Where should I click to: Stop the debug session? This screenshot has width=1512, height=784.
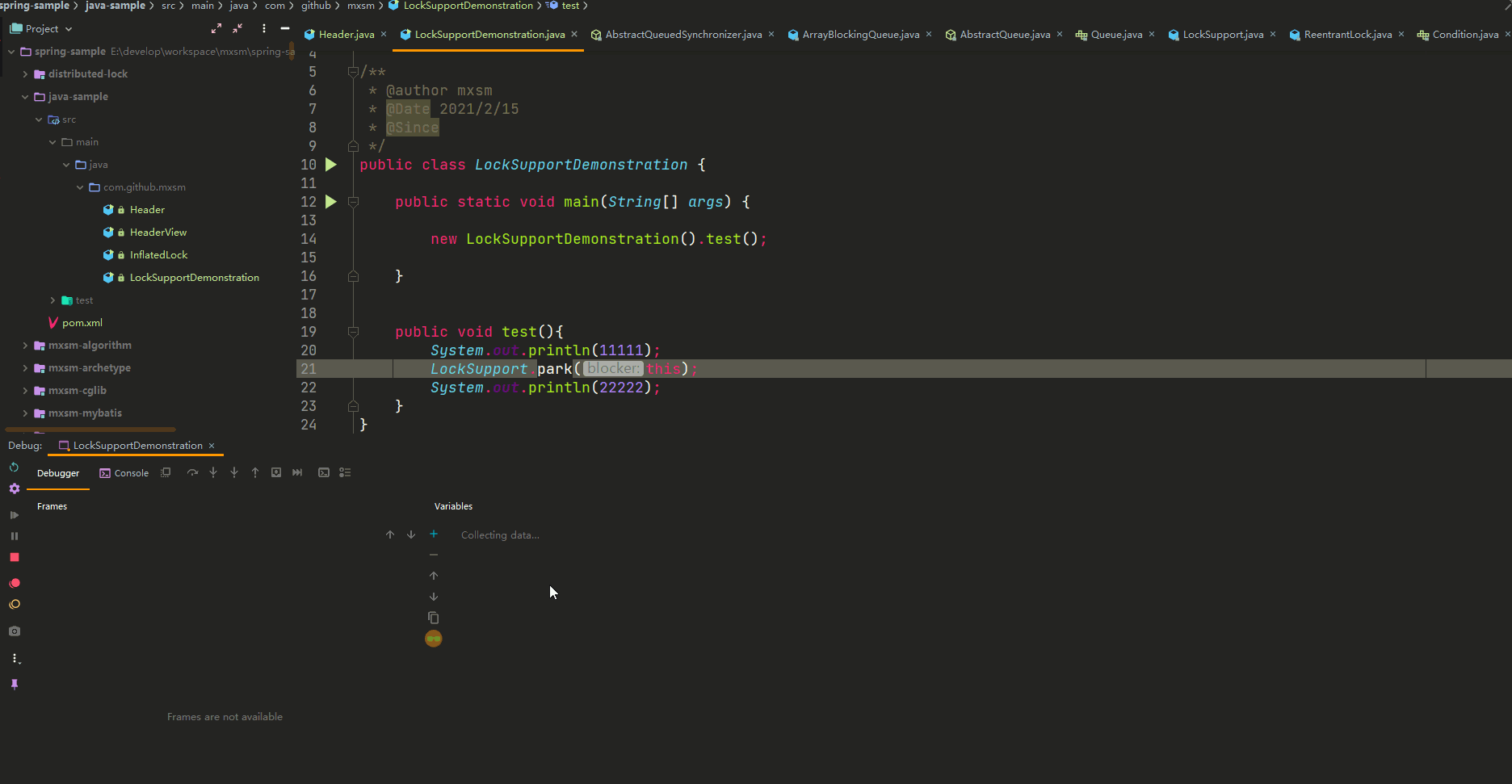coord(15,557)
